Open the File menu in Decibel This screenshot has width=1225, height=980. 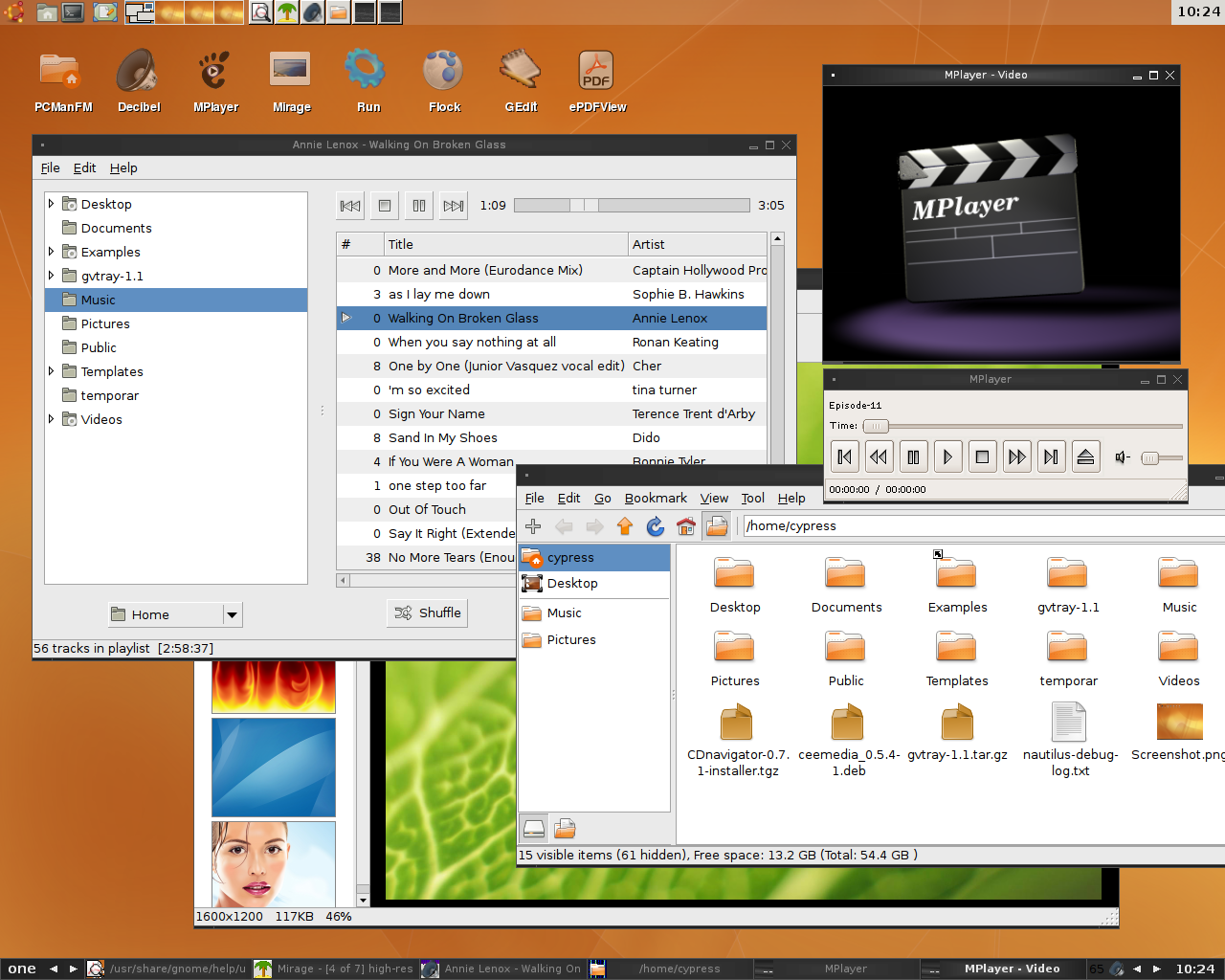tap(51, 167)
